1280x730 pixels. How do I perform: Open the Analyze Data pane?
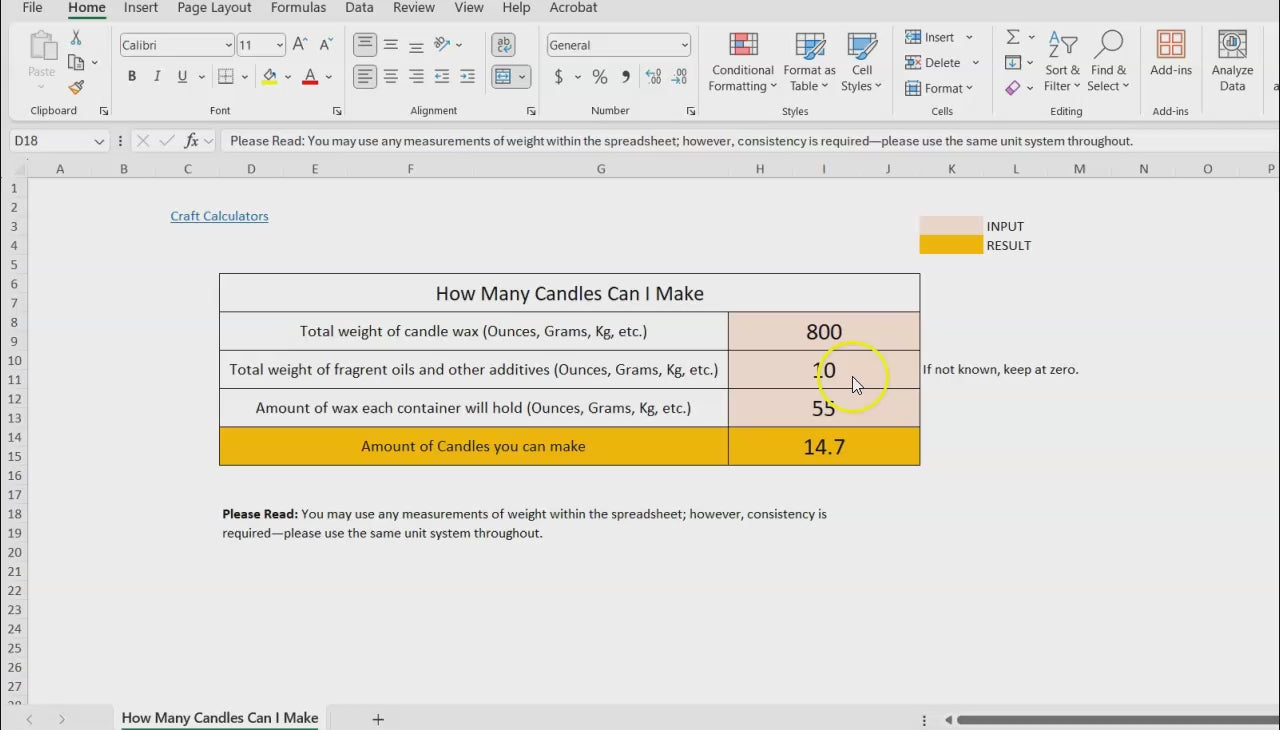point(1232,62)
